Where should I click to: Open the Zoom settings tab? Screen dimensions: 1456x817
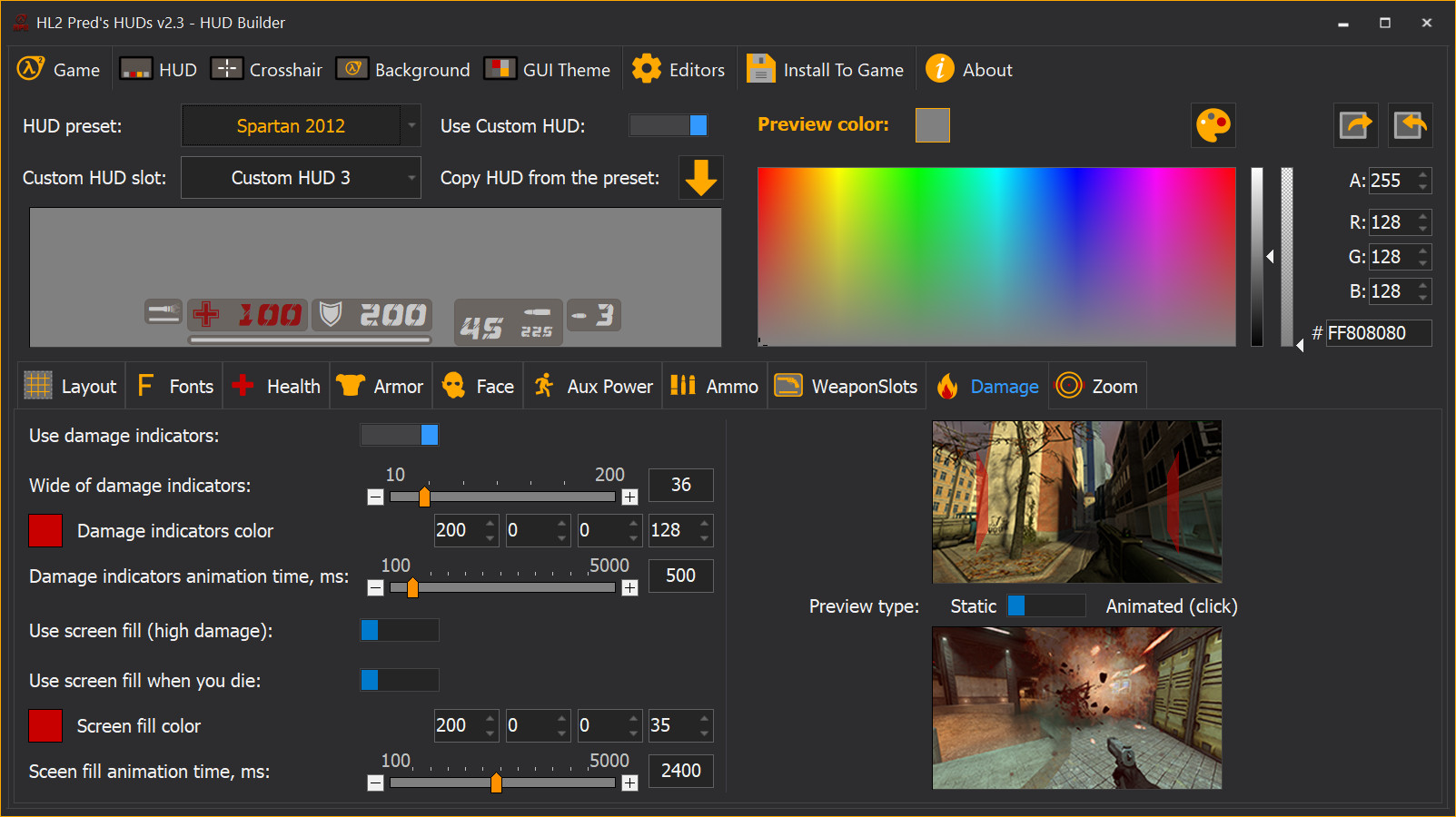pyautogui.click(x=1097, y=386)
